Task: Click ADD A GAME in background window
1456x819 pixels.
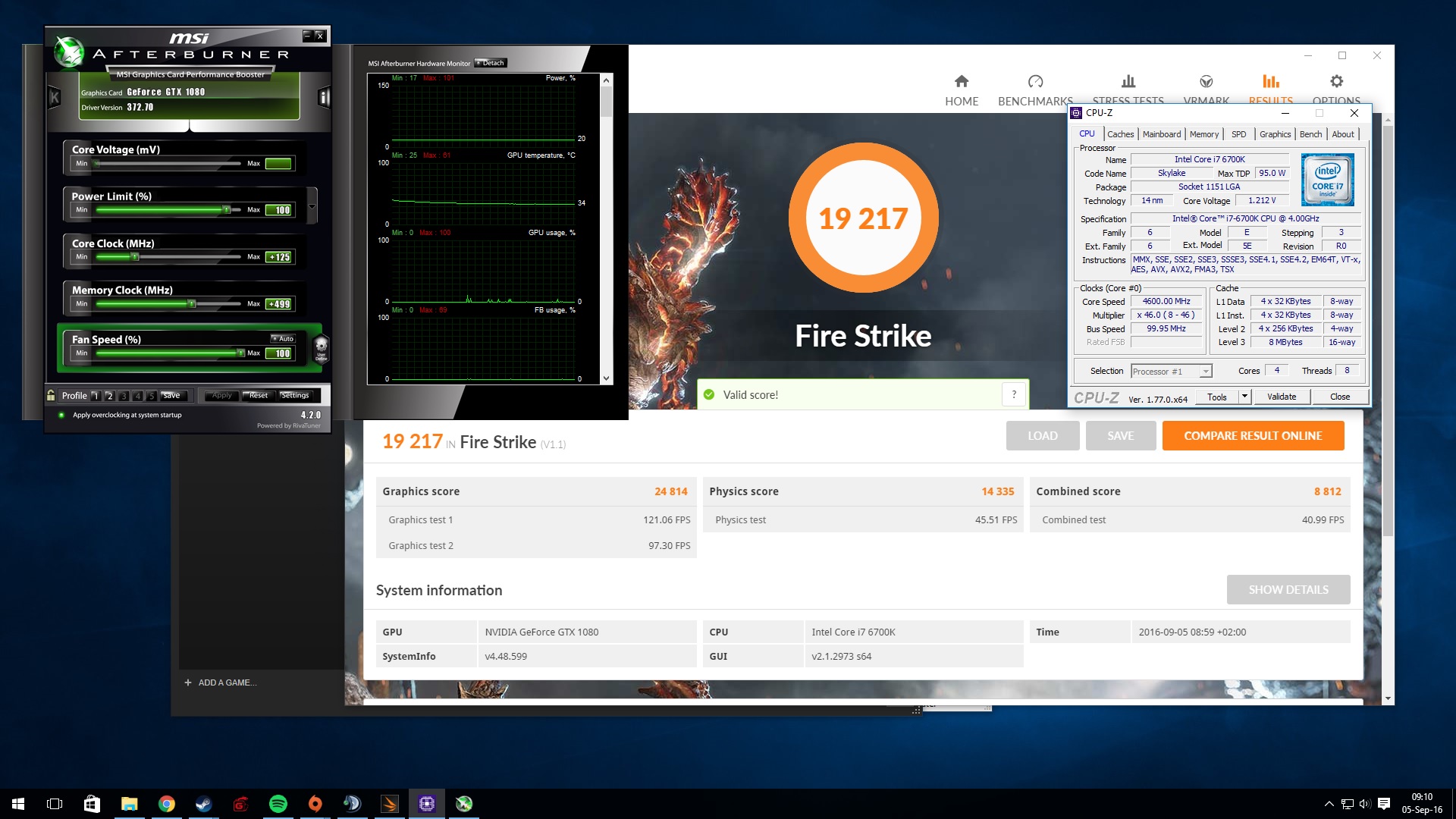Action: click(x=220, y=682)
